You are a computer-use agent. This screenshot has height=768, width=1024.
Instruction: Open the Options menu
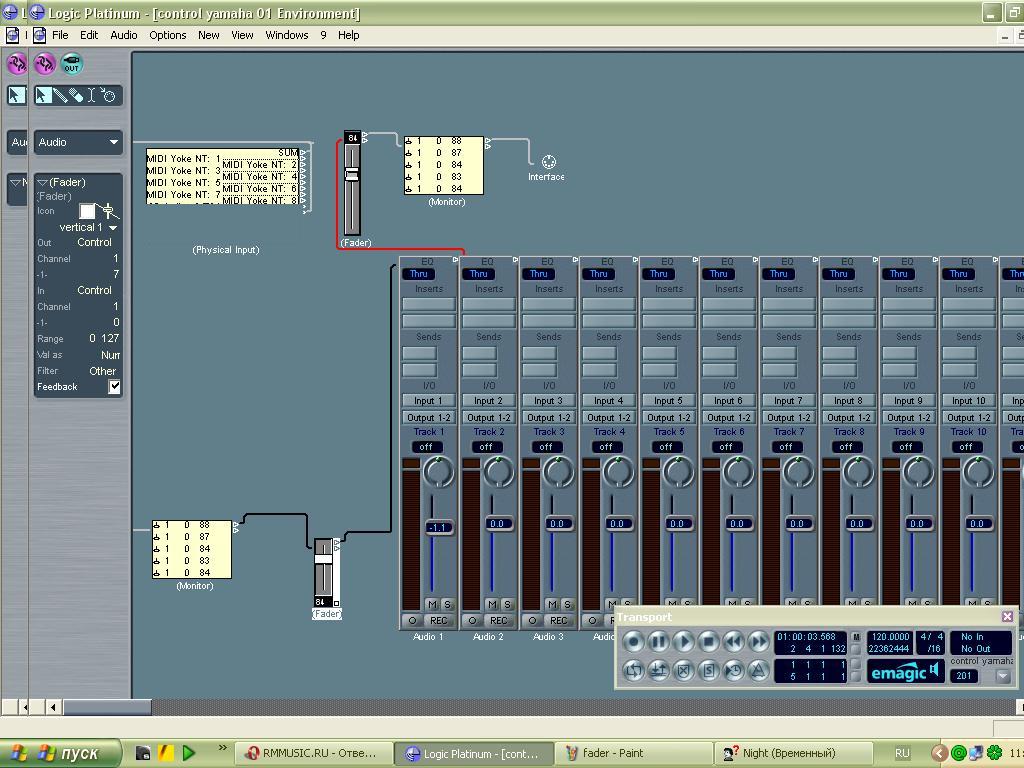click(x=167, y=35)
